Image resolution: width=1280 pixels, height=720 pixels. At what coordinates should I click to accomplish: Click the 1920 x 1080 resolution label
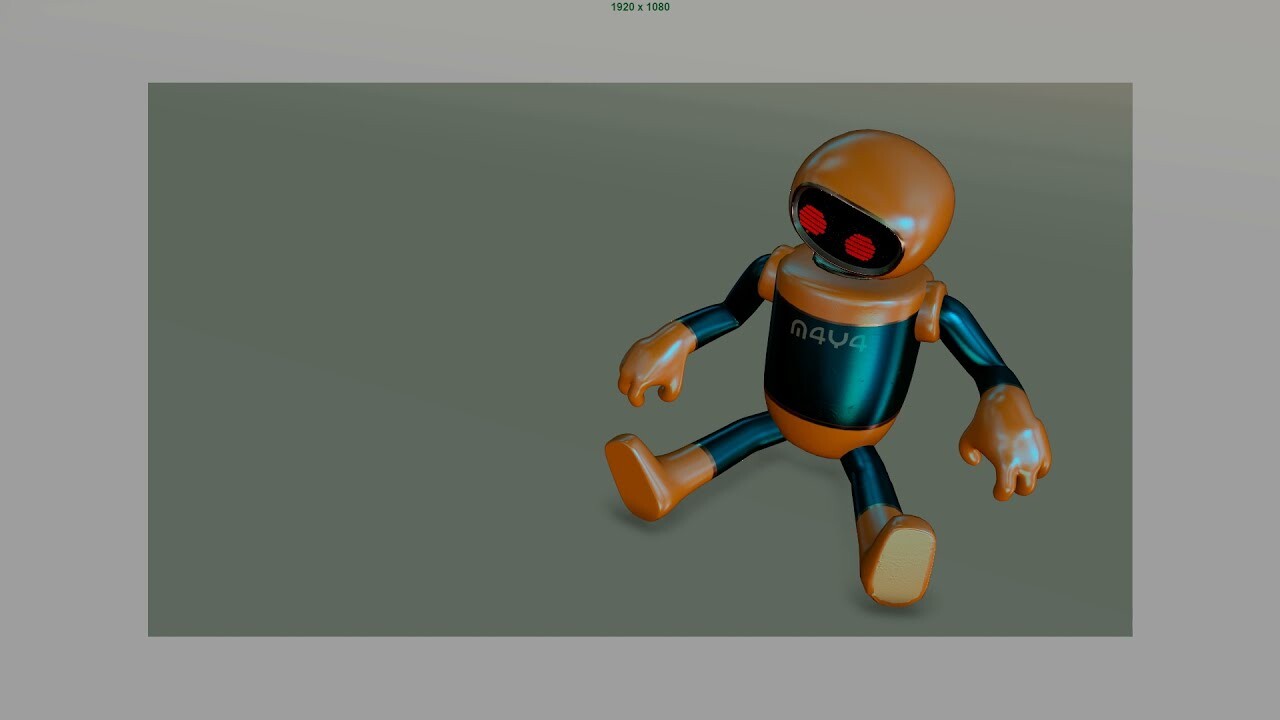pyautogui.click(x=638, y=7)
